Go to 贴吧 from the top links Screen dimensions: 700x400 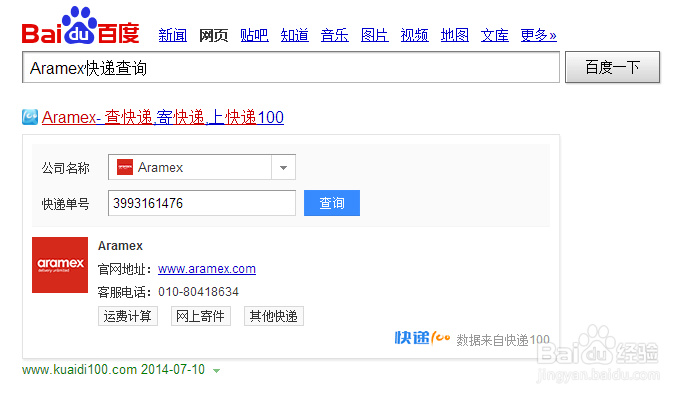click(254, 35)
